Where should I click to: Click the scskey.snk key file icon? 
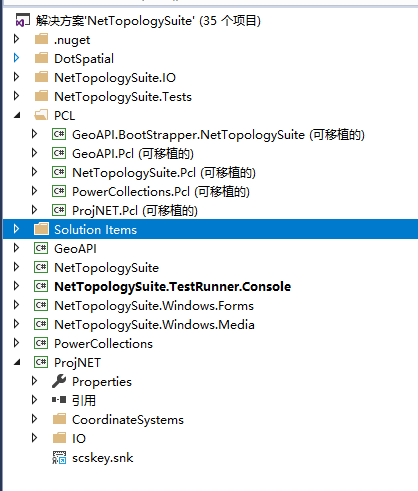[x=59, y=458]
